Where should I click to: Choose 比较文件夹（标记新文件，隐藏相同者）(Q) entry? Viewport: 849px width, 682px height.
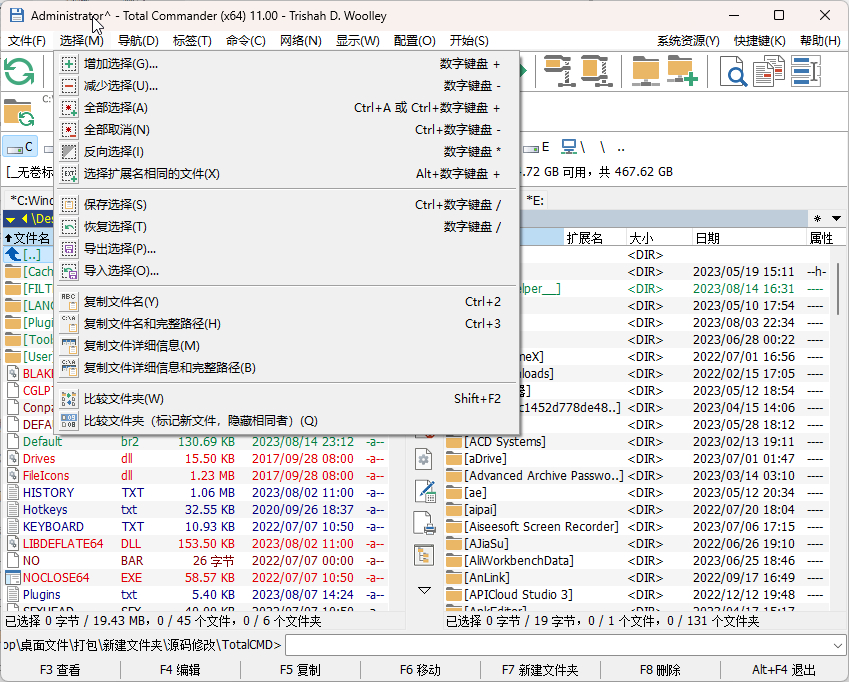pos(287,421)
